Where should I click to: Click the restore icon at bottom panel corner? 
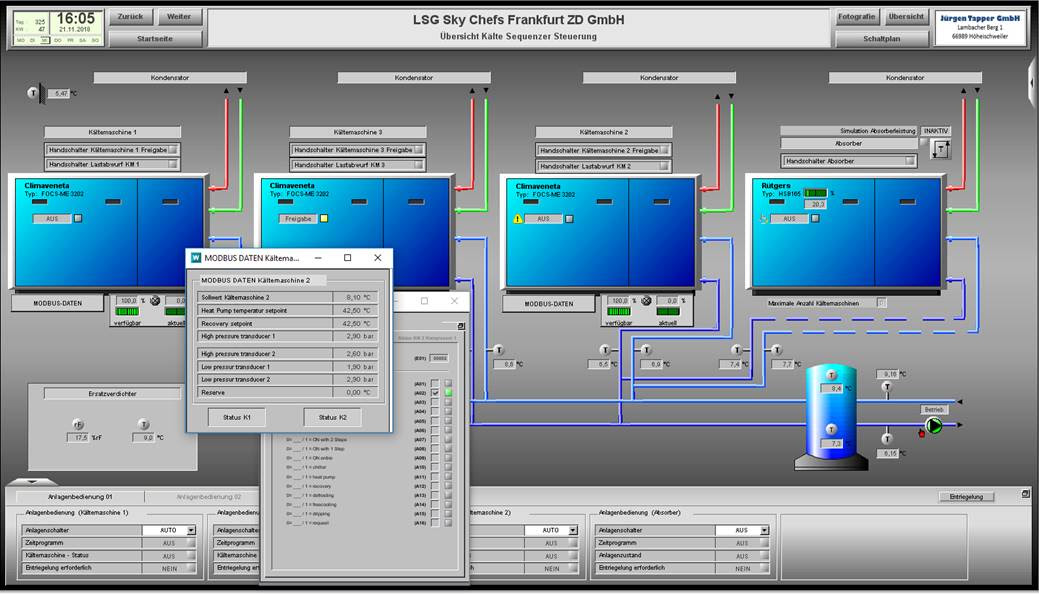pos(1025,493)
